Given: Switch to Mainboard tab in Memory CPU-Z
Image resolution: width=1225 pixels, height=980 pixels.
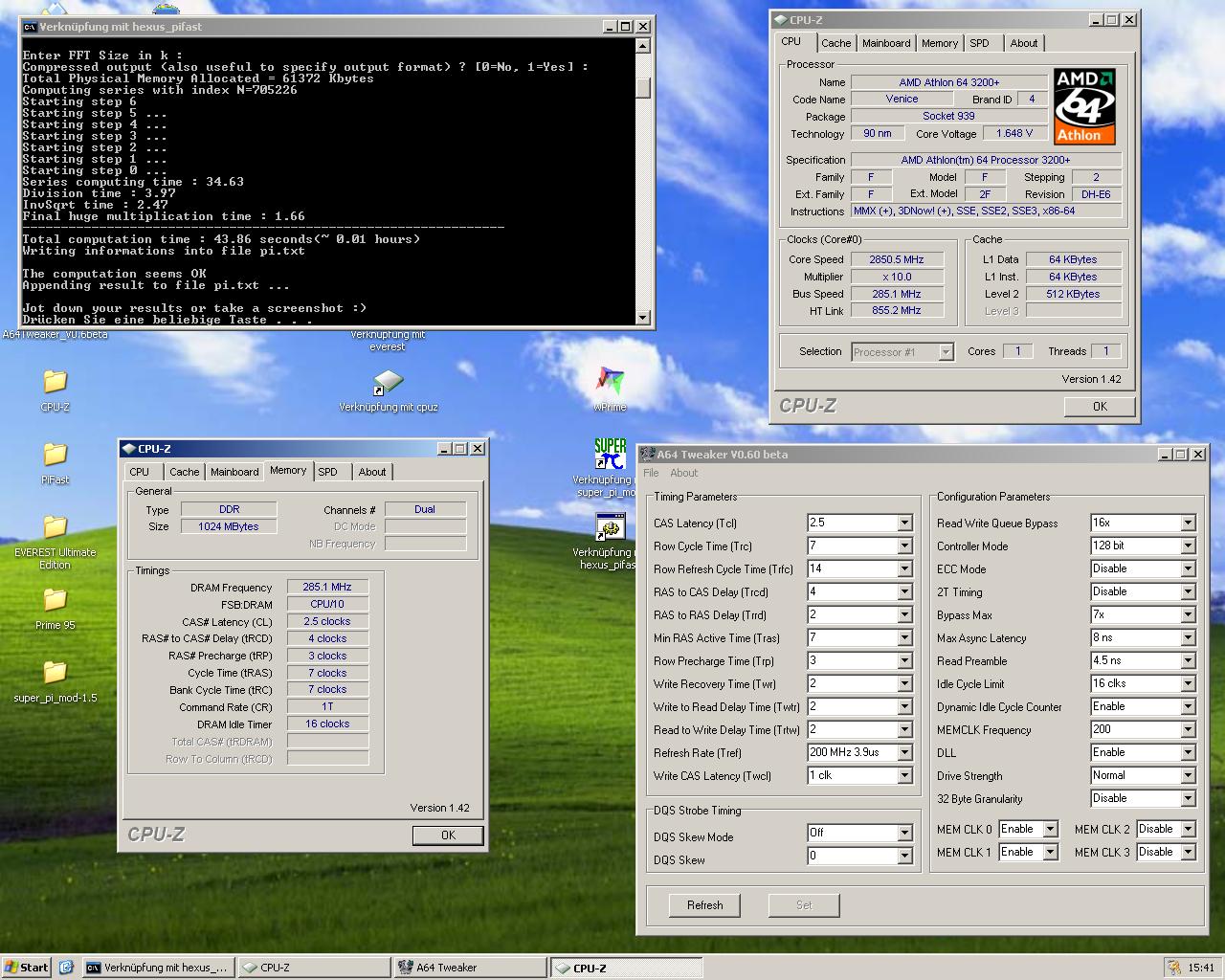Looking at the screenshot, I should pos(234,472).
